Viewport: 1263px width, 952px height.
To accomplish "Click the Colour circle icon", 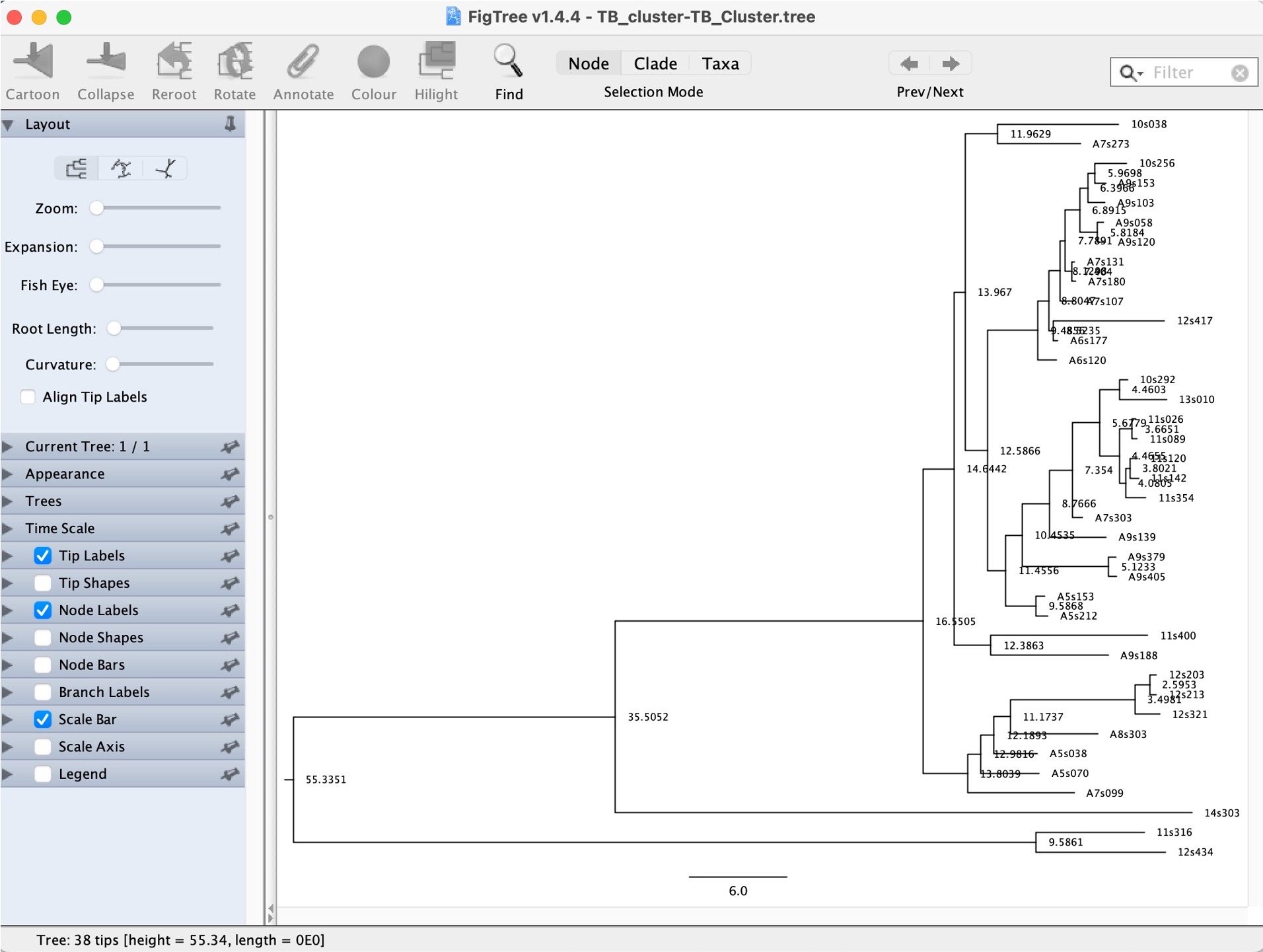I will 373,62.
